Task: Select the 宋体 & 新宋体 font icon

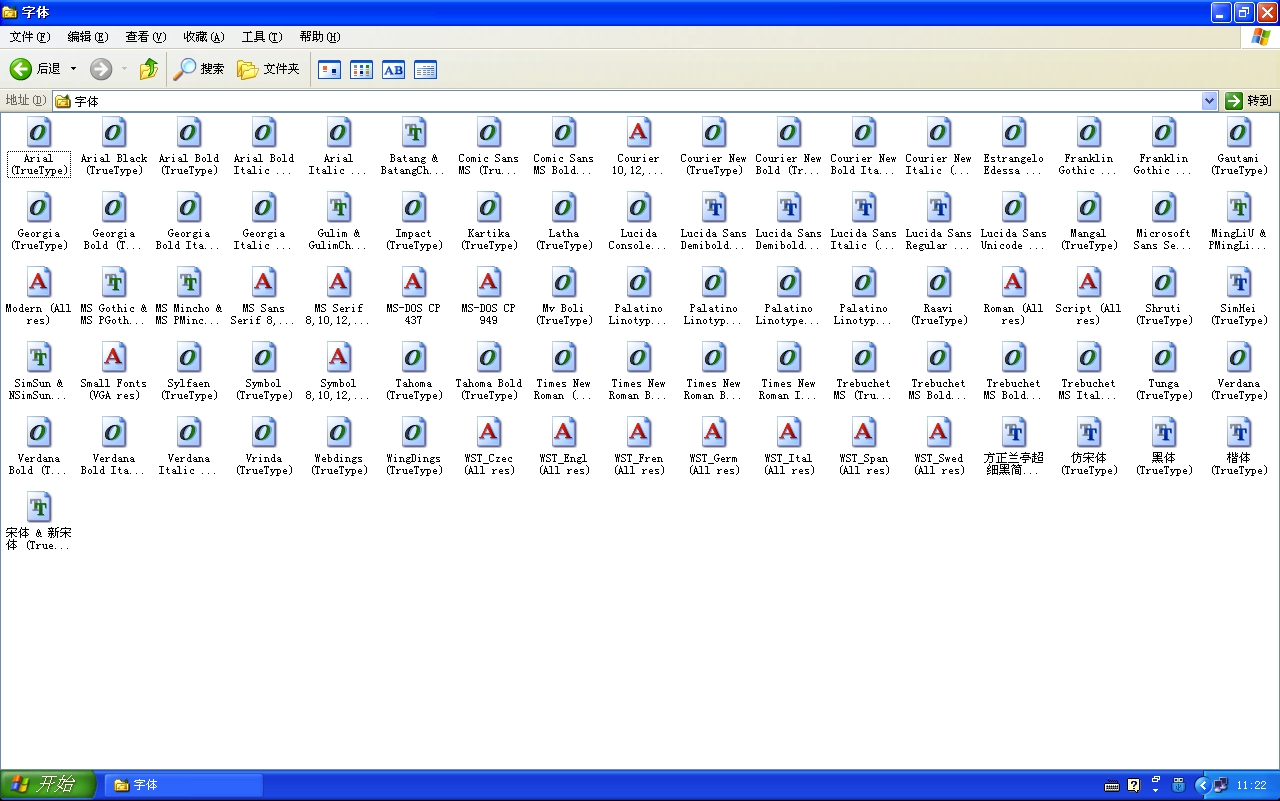Action: coord(39,507)
